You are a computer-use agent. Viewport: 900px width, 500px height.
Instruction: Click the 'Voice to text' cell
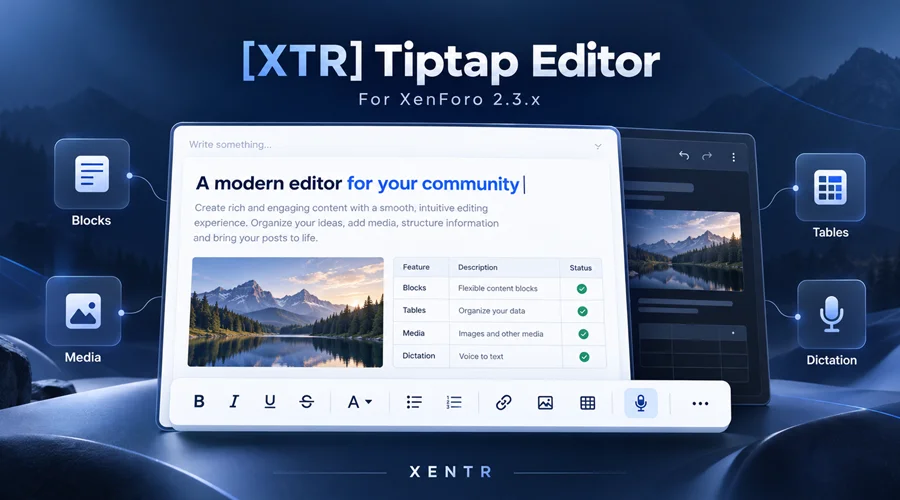coord(481,356)
